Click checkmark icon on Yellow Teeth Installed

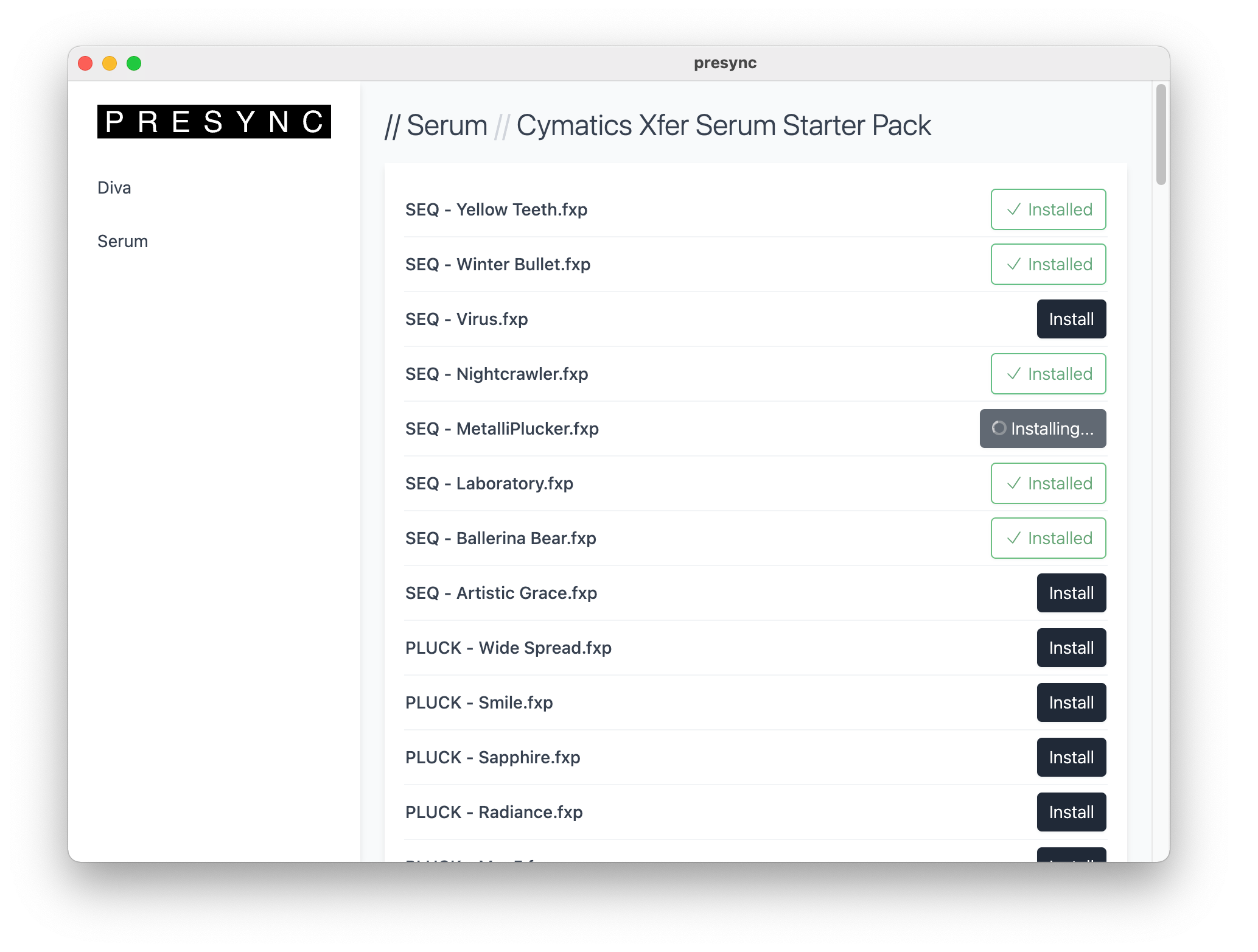coord(1013,209)
